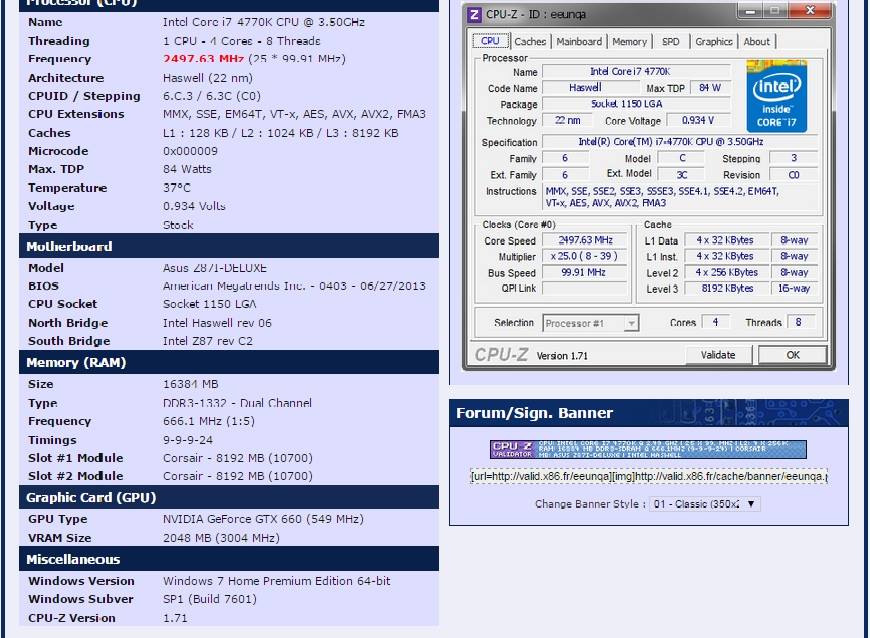870x638 pixels.
Task: Open the Mainboard tab
Action: 579,42
